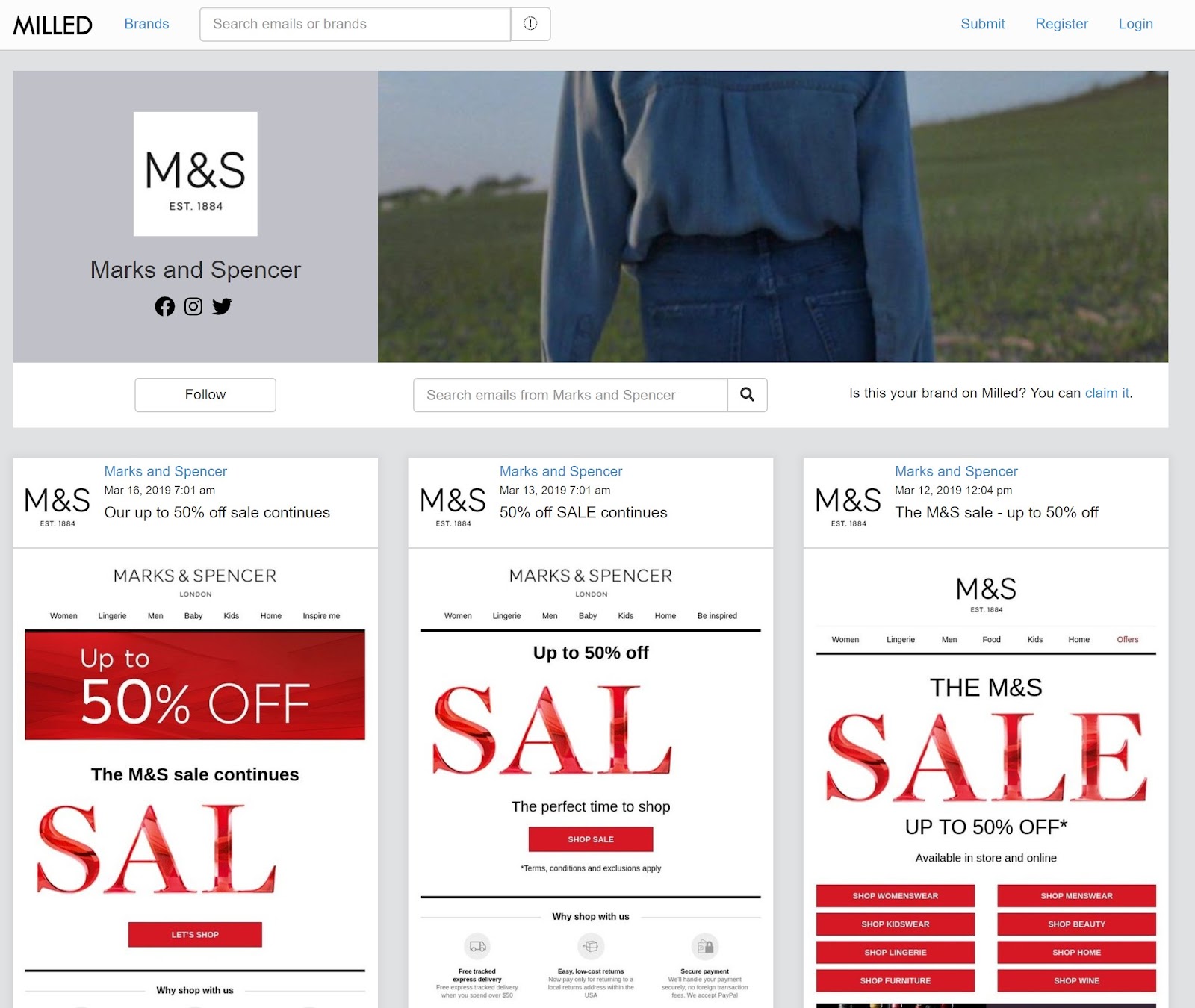Click SHOP LINGERIE button
Screen dimensions: 1195x1008
click(x=896, y=952)
